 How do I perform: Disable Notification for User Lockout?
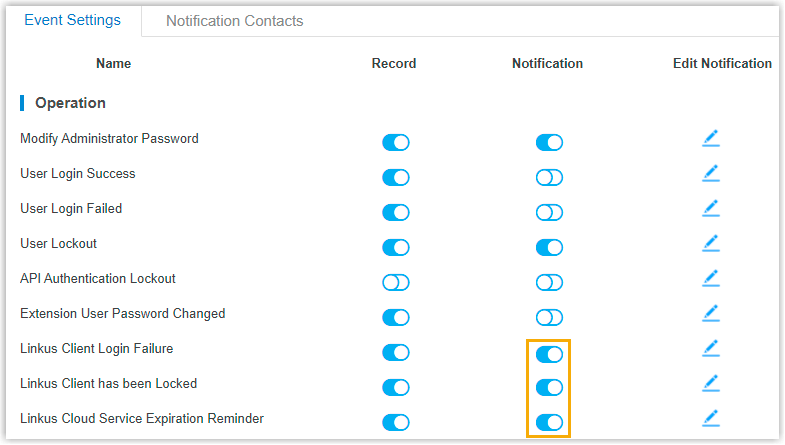[549, 248]
